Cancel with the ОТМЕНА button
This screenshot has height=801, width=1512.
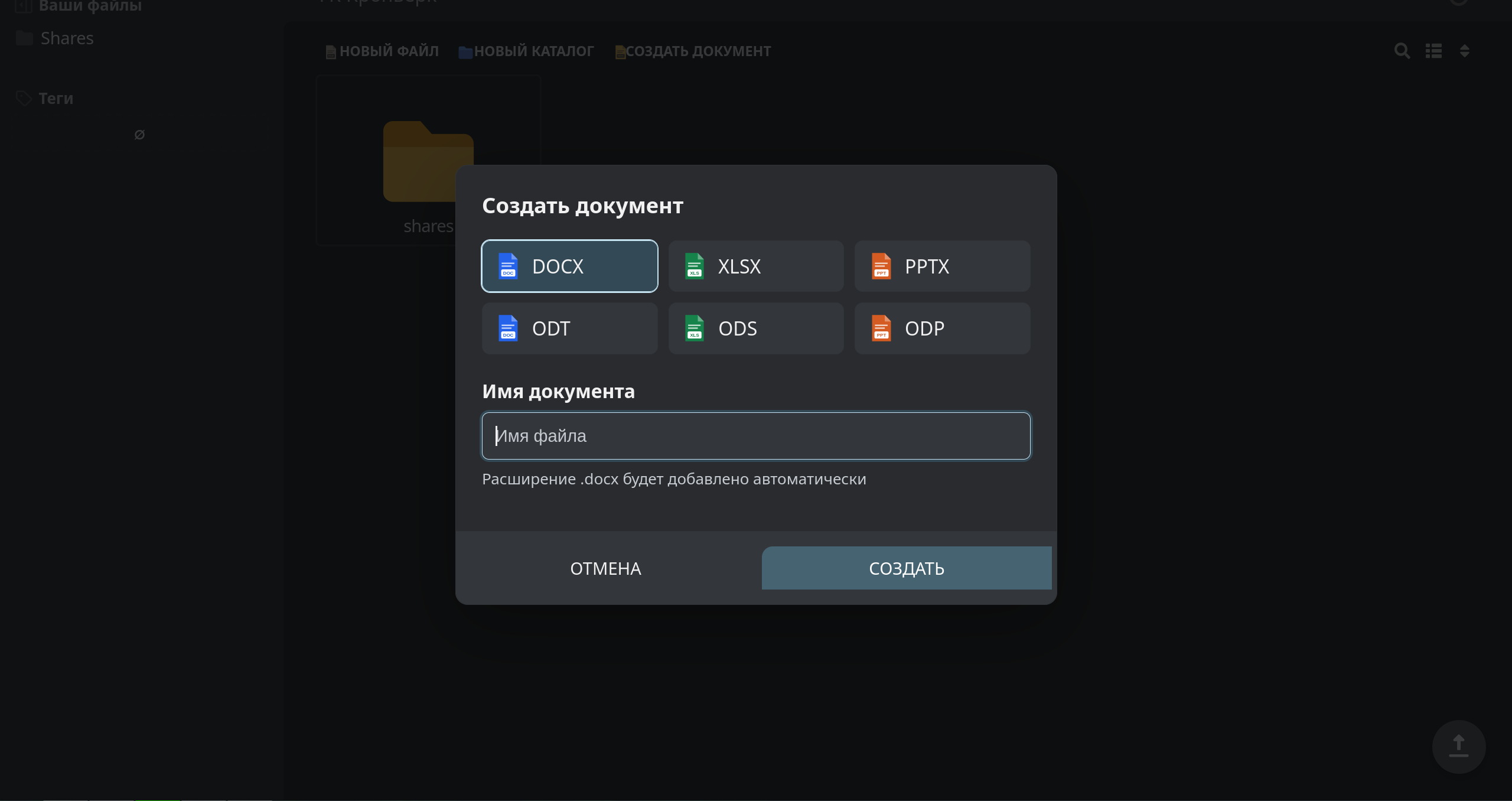[x=605, y=568]
